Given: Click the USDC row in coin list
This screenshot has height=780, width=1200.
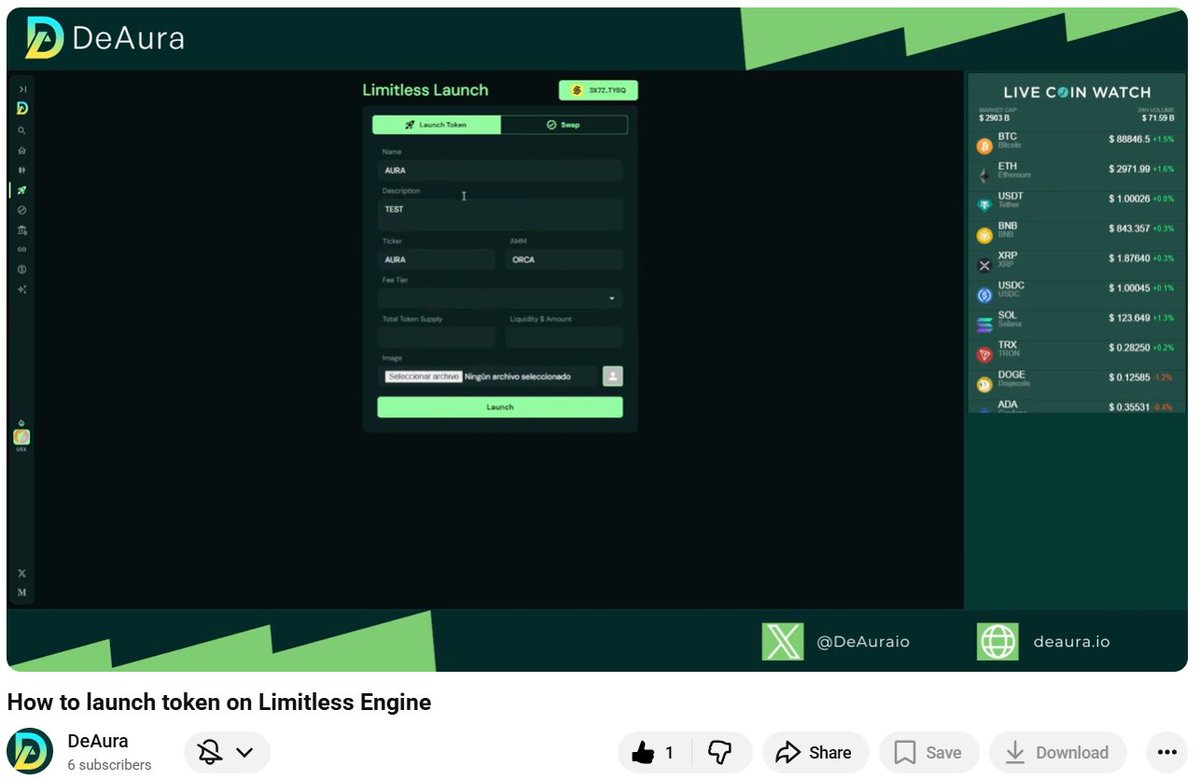Looking at the screenshot, I should click(1076, 294).
